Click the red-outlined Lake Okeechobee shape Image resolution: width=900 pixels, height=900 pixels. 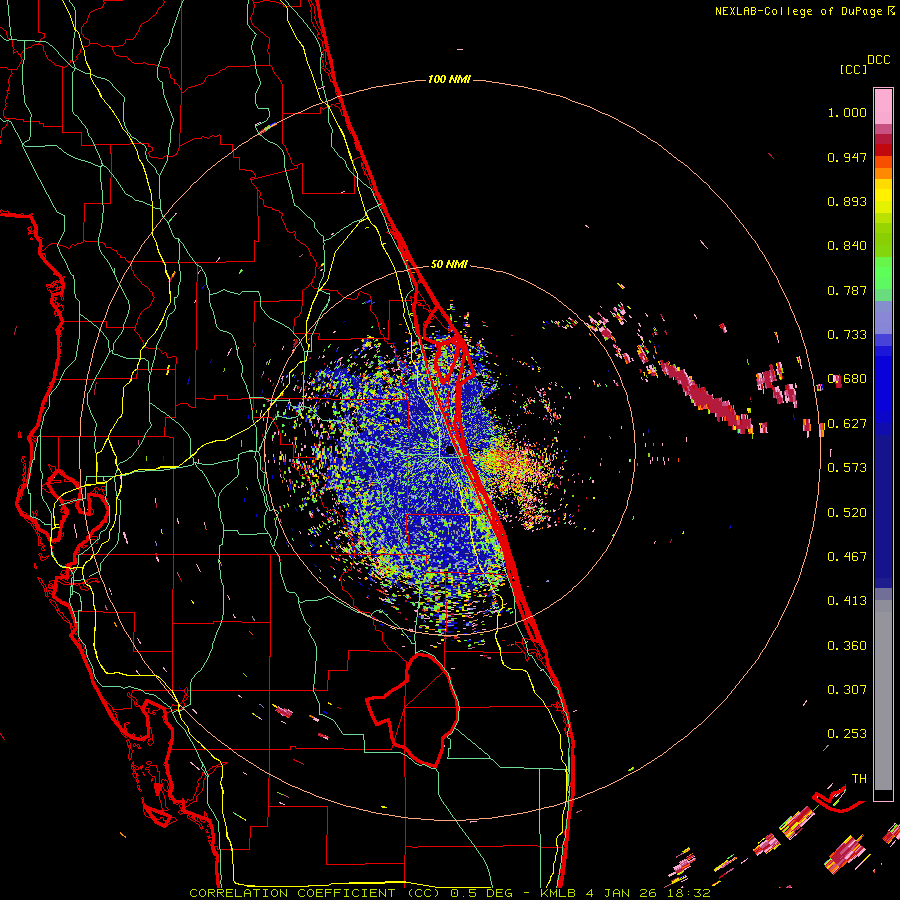413,709
